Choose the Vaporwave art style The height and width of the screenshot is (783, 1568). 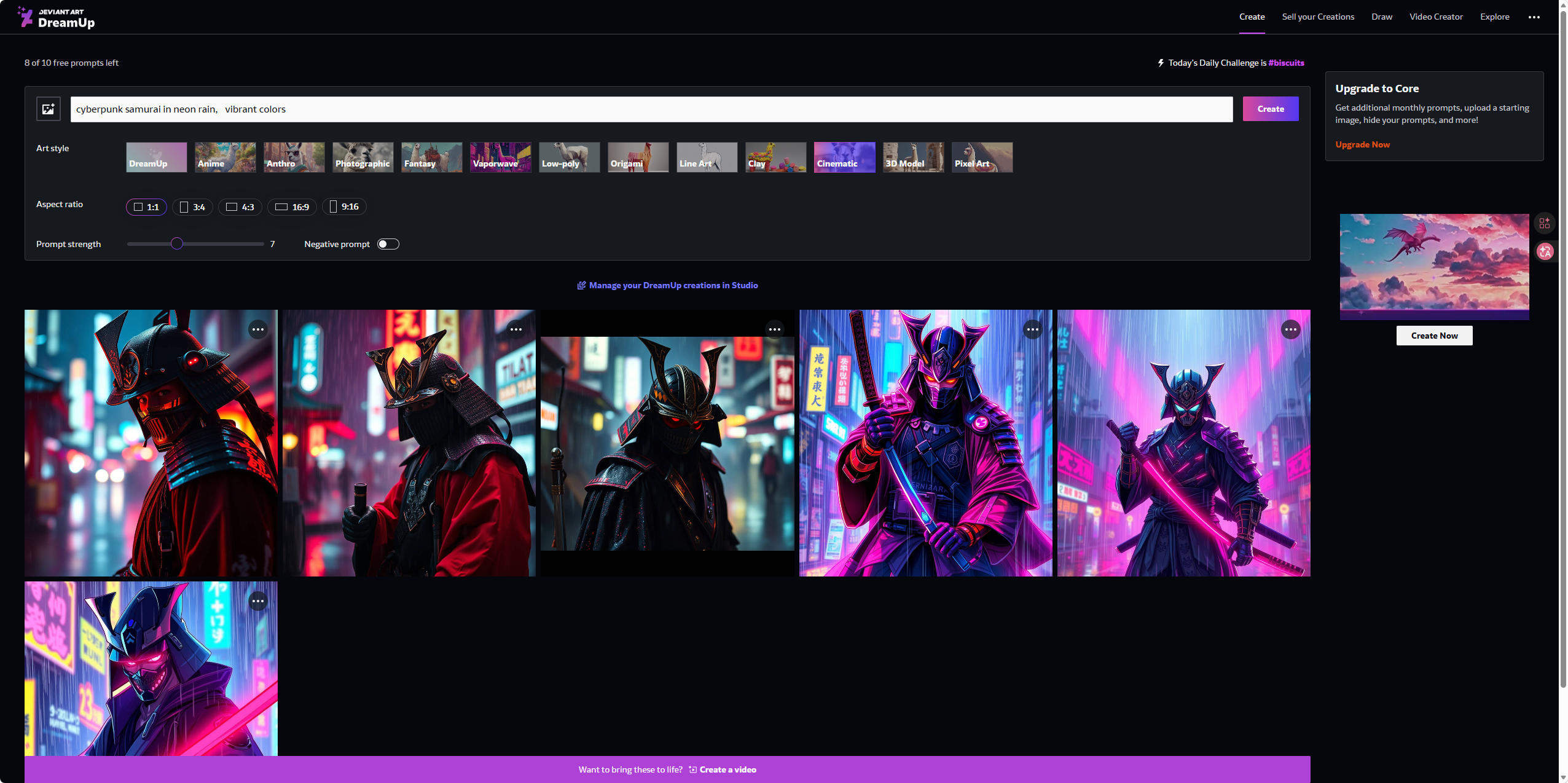pos(501,157)
